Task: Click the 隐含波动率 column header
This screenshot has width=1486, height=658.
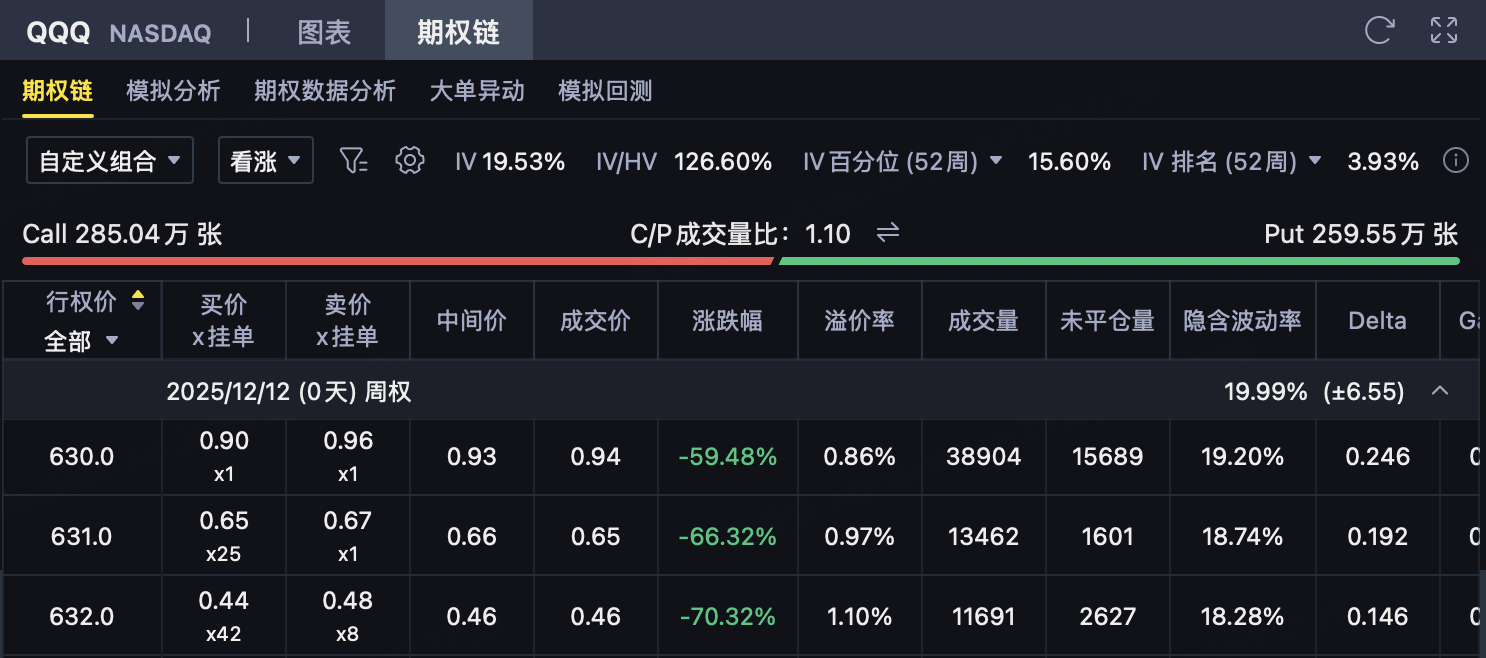Action: [x=1242, y=321]
